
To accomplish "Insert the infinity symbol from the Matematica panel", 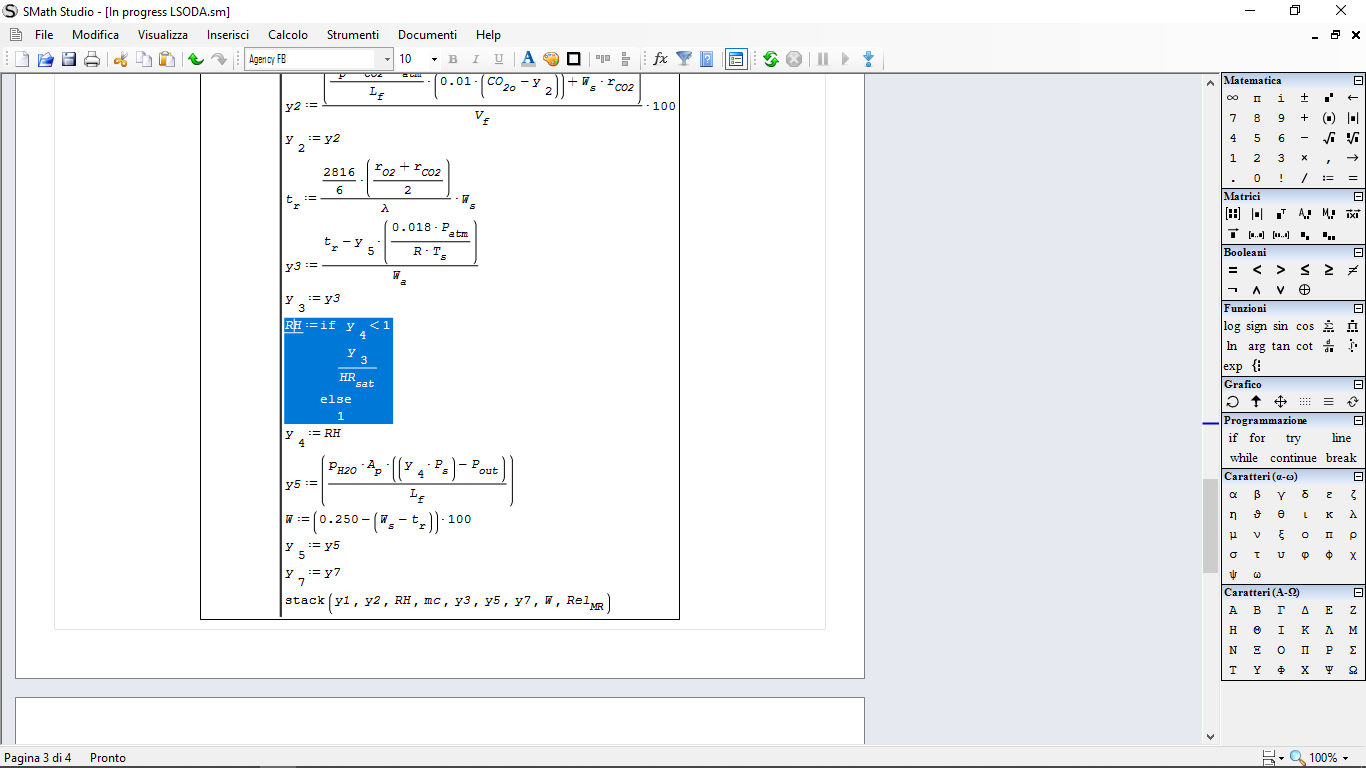I will 1232,97.
